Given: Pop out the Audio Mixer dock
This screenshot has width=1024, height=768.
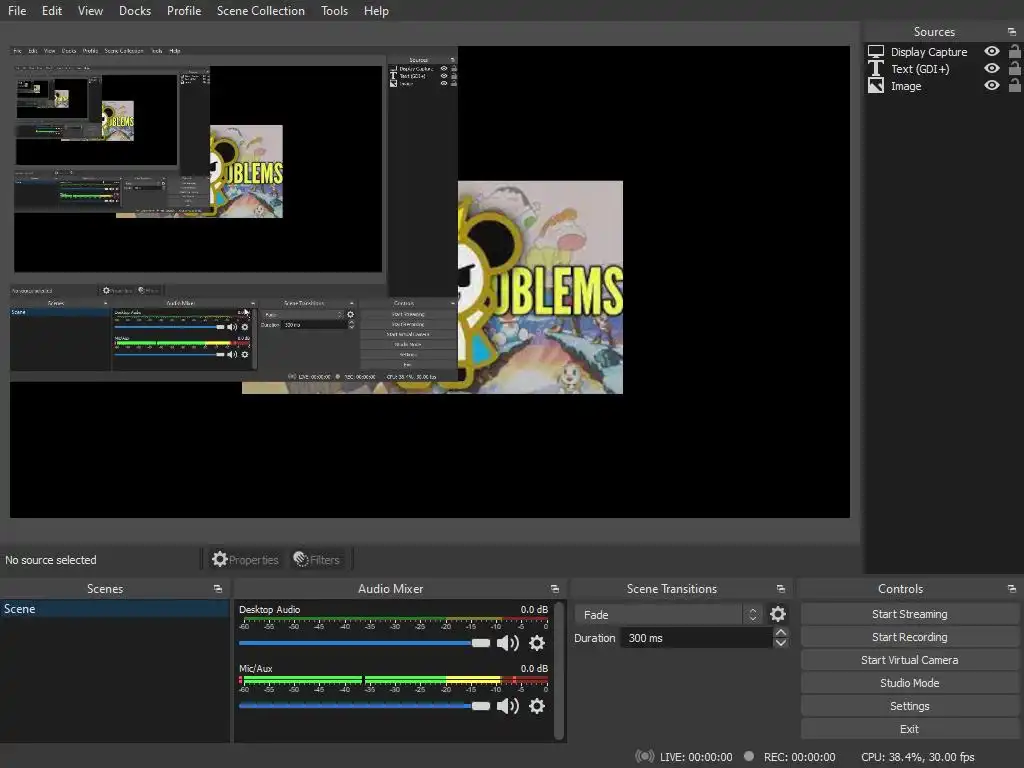Looking at the screenshot, I should click(554, 589).
